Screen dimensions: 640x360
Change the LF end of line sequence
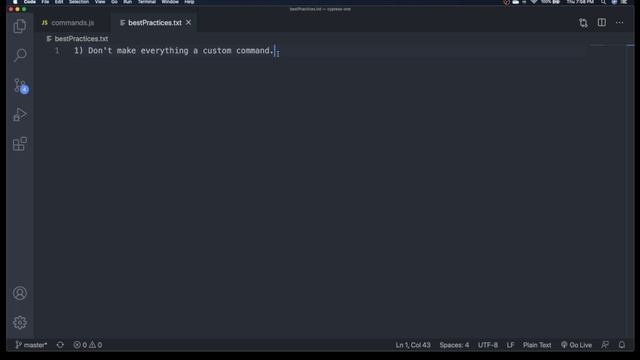click(510, 345)
